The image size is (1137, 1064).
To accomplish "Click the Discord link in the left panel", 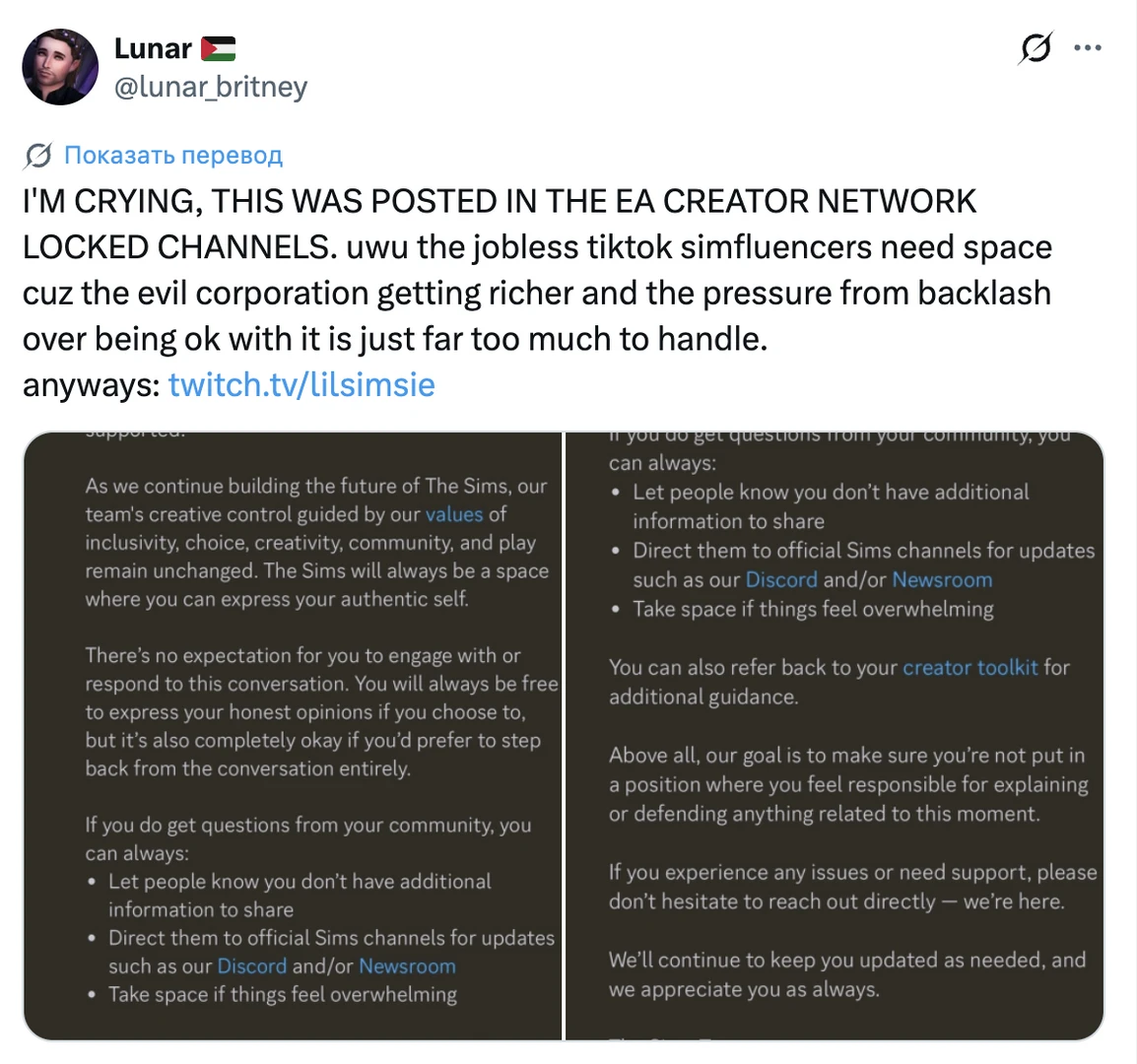I will [x=251, y=965].
